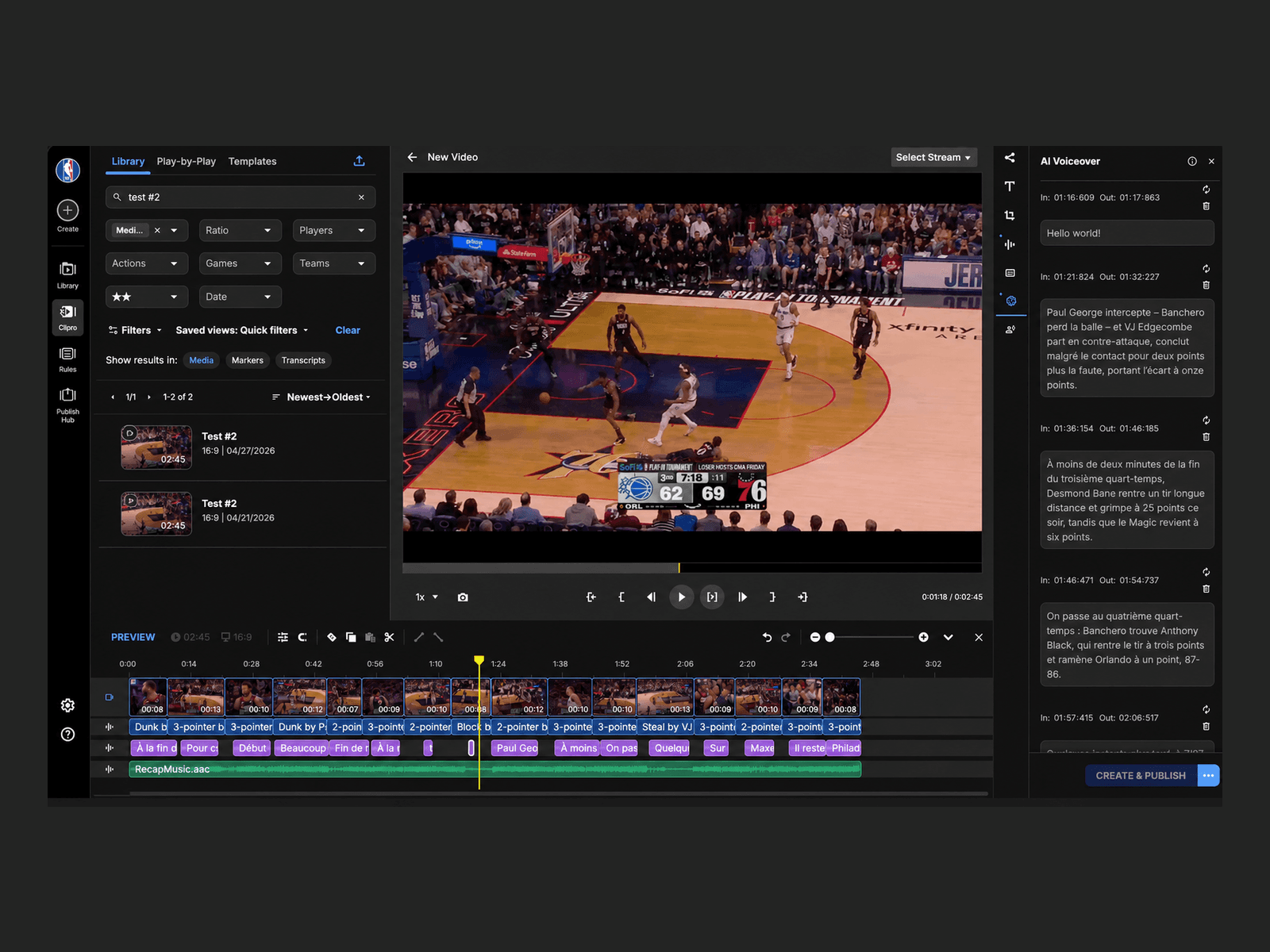Zoom in timeline with plus button

tap(923, 637)
